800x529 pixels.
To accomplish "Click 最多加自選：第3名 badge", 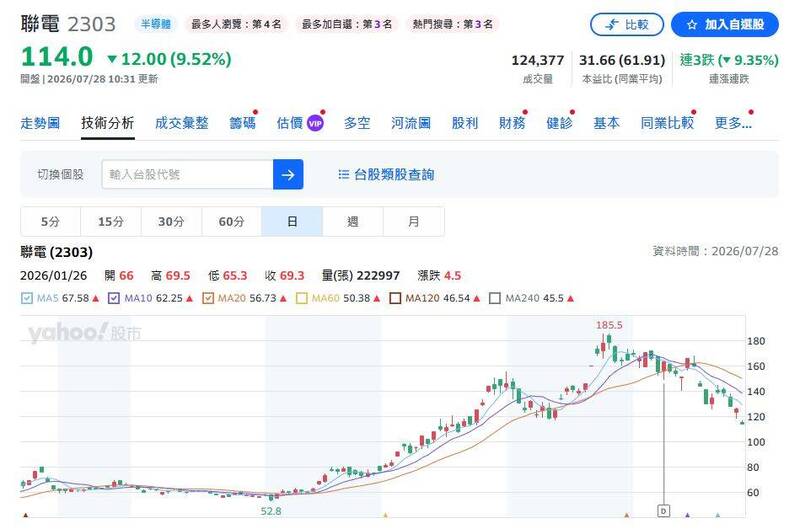I will [346, 24].
